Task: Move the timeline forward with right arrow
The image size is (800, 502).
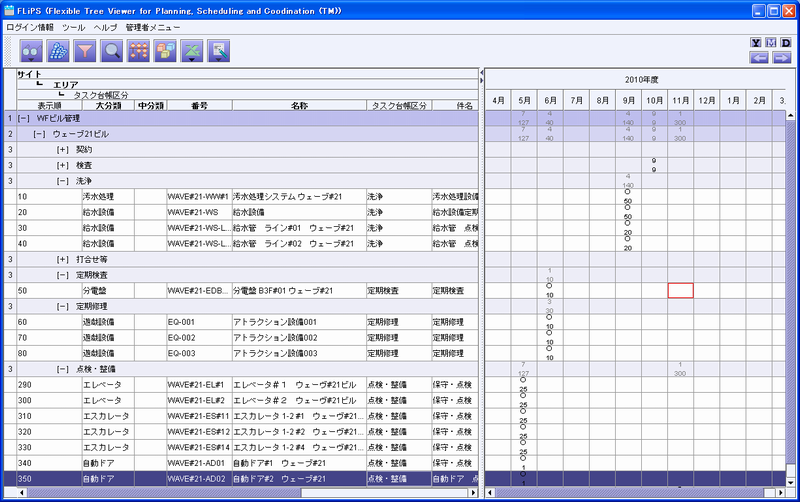Action: 782,58
